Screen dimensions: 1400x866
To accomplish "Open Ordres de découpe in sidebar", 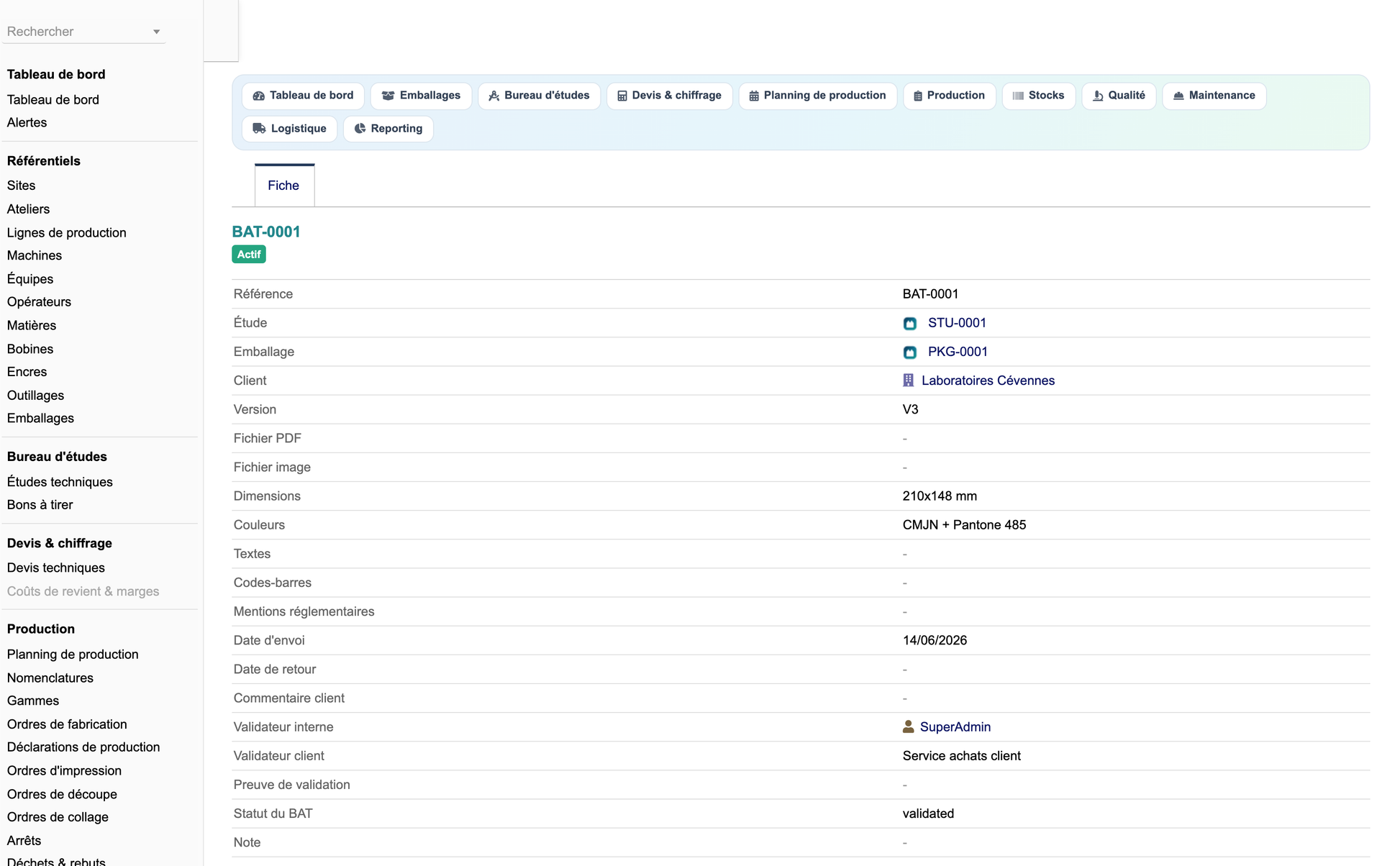I will (x=62, y=794).
